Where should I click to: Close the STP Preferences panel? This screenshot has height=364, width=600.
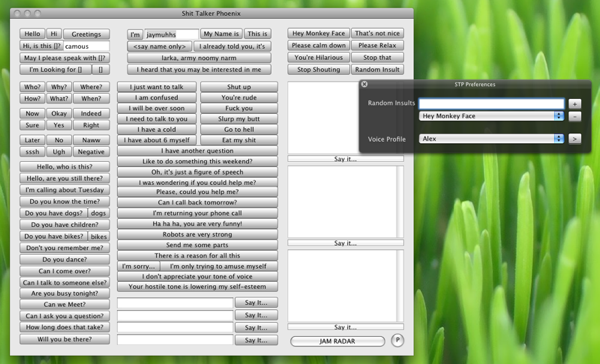pos(364,84)
